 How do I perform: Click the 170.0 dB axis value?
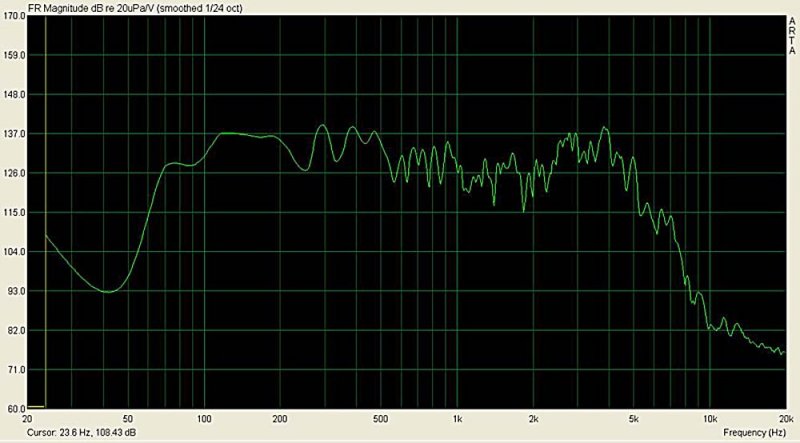pyautogui.click(x=14, y=16)
